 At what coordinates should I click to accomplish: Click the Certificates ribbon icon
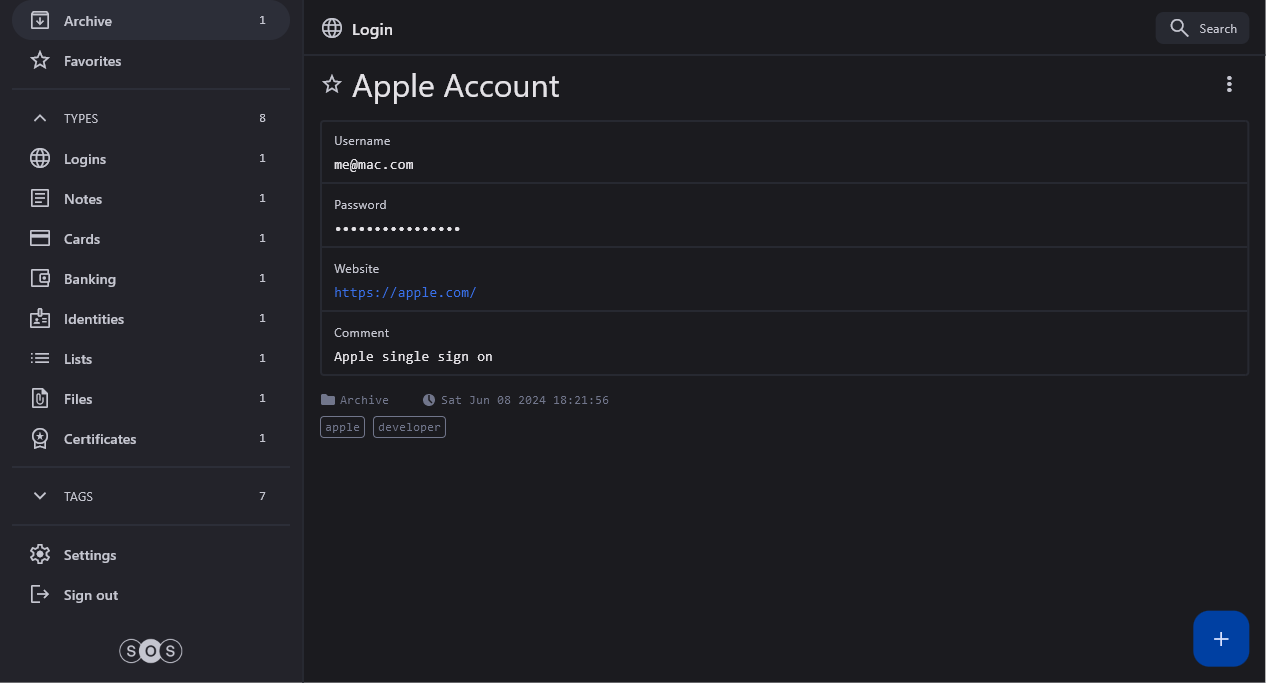pos(40,439)
